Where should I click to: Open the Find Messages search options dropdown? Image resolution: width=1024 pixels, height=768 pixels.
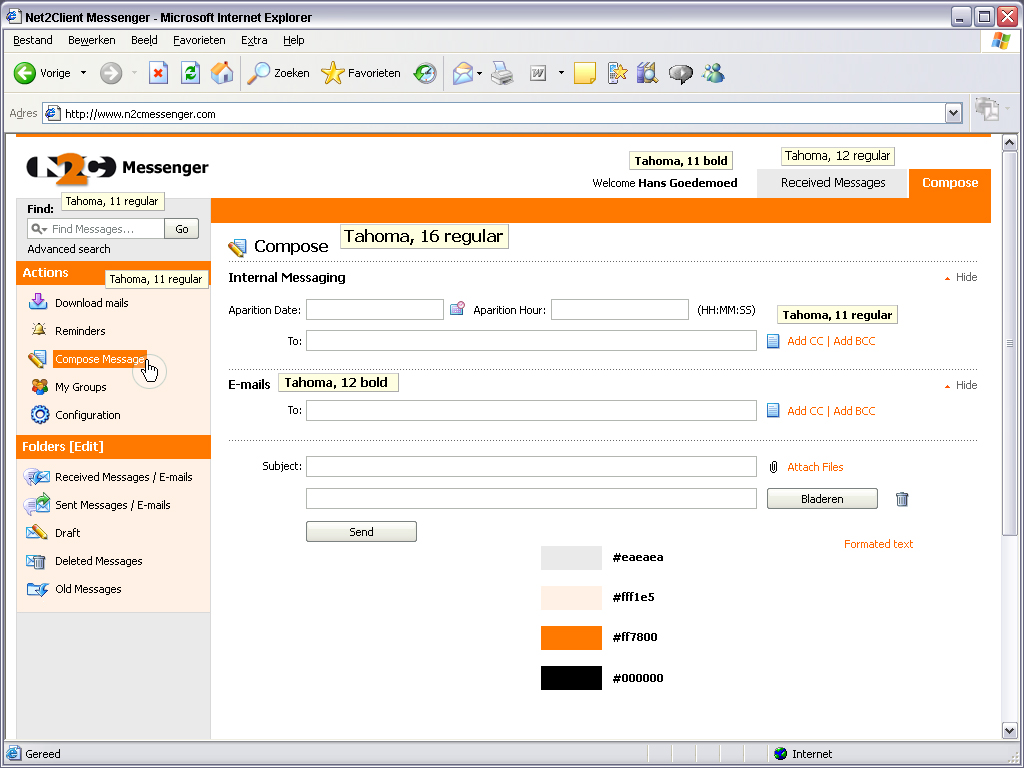(x=40, y=229)
